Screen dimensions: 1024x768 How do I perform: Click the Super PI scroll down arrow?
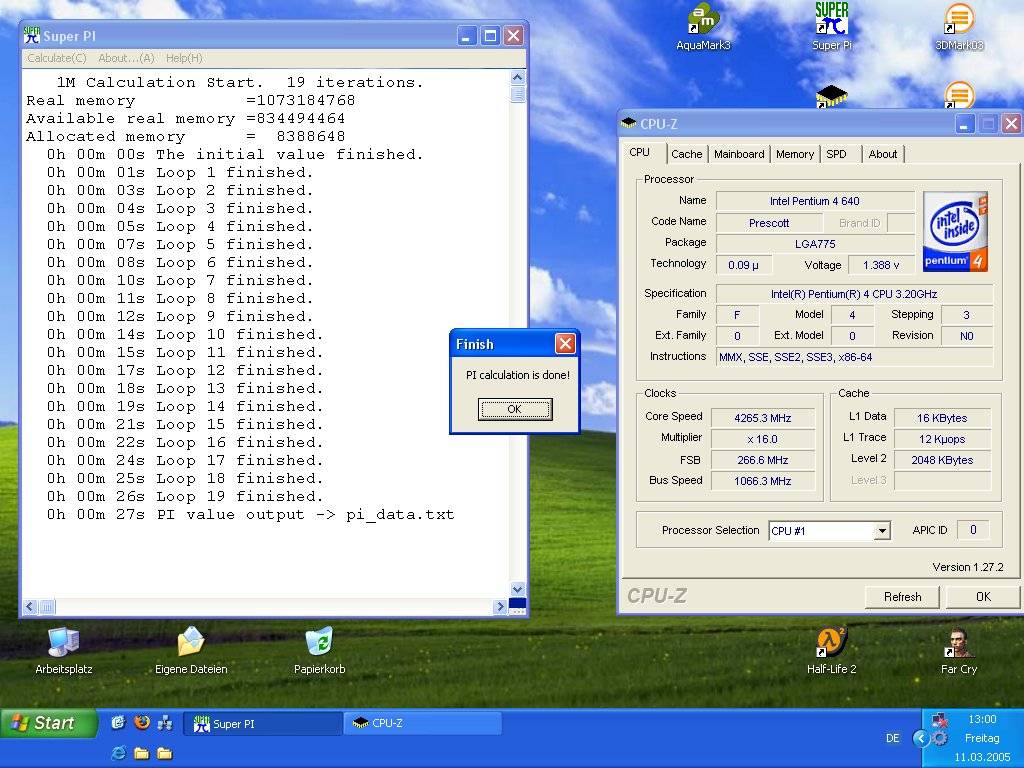(517, 589)
